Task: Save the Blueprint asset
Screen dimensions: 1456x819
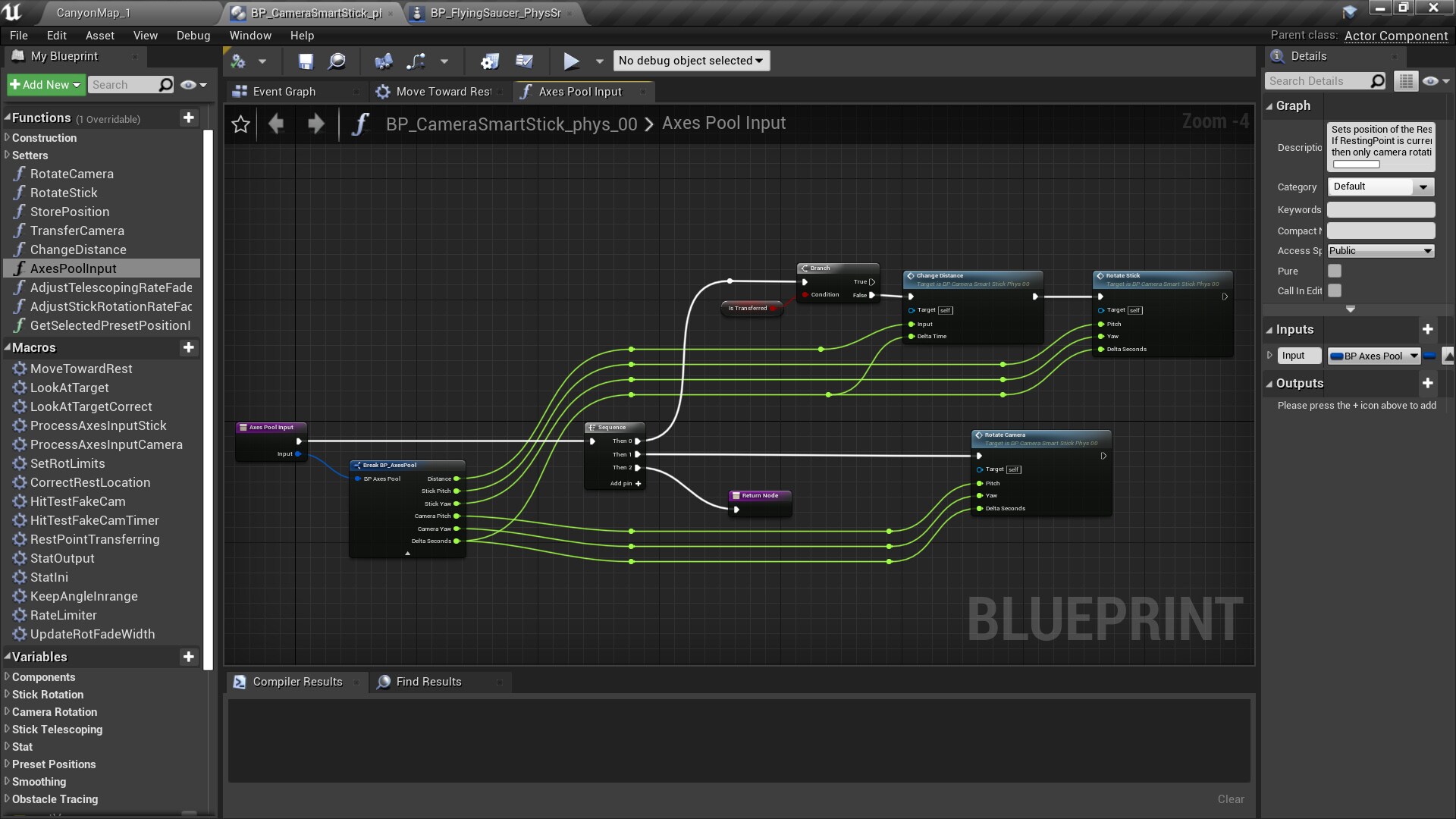Action: pyautogui.click(x=305, y=61)
